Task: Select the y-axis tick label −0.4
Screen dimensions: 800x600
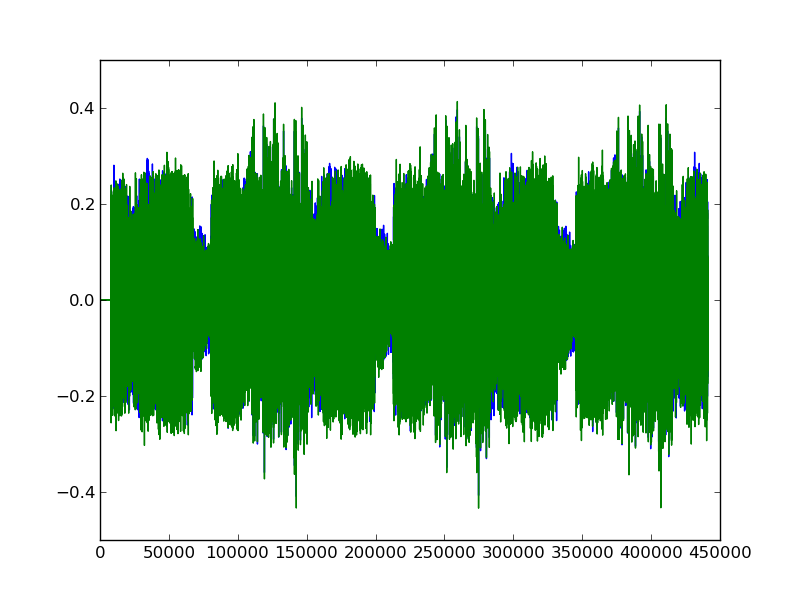Action: coord(76,492)
